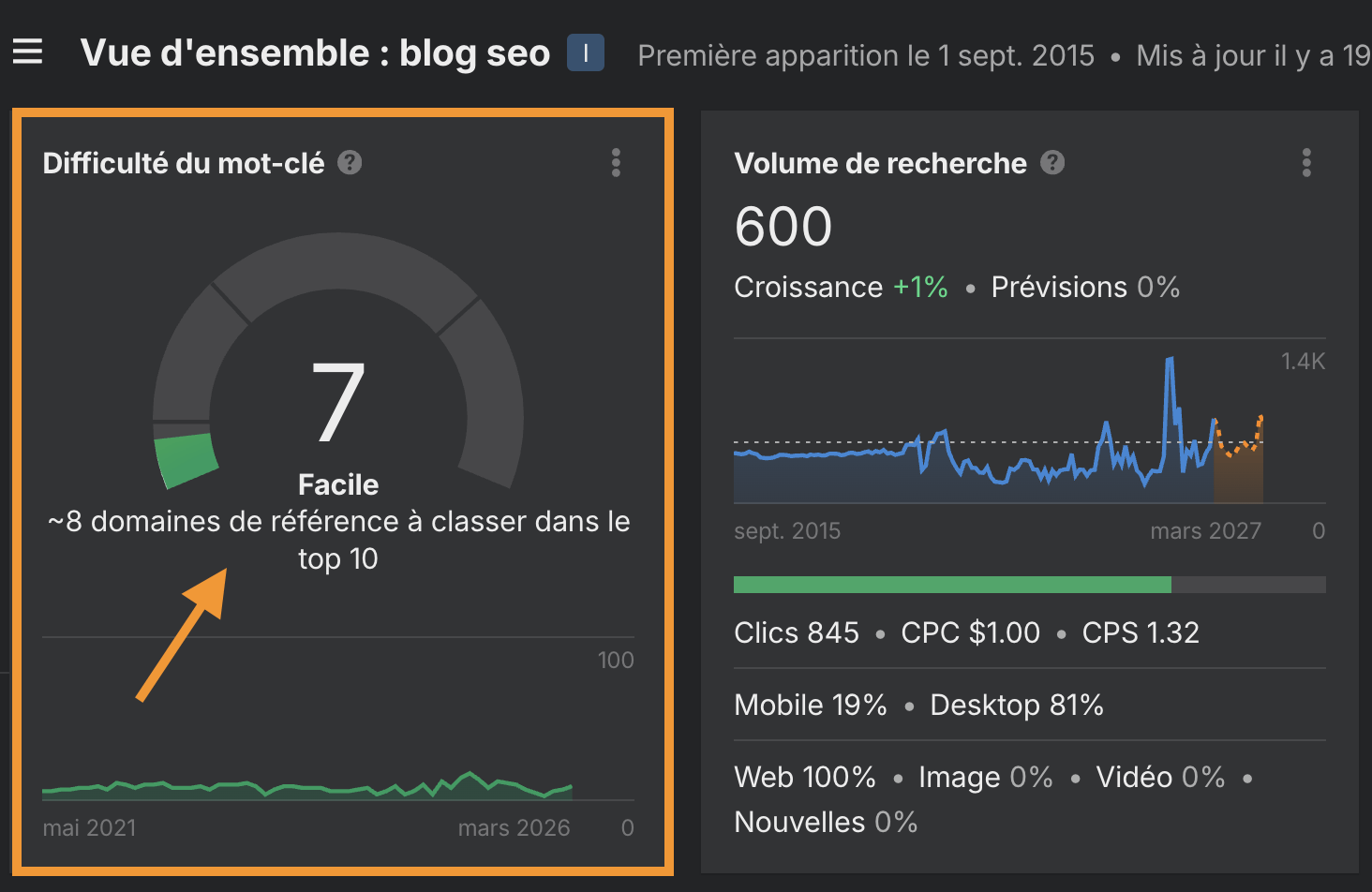Screen dimensions: 1372x892
Task: Click the green clicks ratio progress bar
Action: click(x=952, y=584)
